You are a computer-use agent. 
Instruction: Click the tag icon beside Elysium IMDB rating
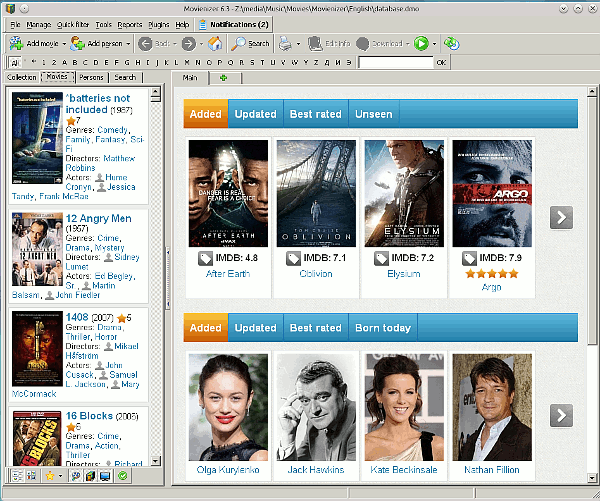[381, 259]
